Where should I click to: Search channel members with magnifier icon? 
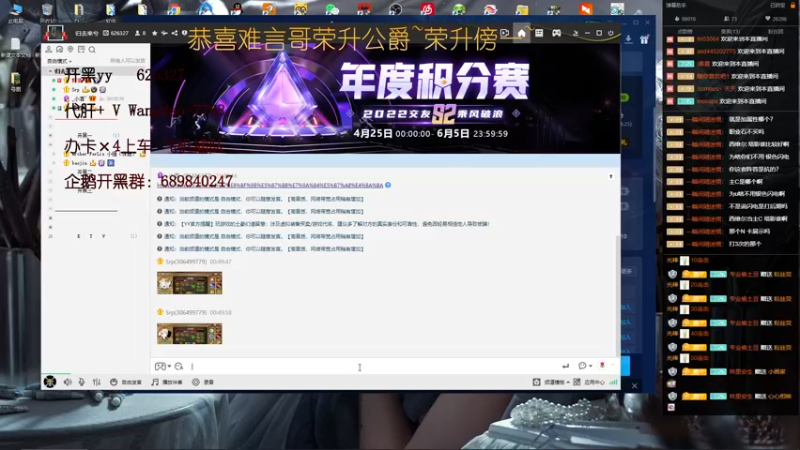[92, 49]
